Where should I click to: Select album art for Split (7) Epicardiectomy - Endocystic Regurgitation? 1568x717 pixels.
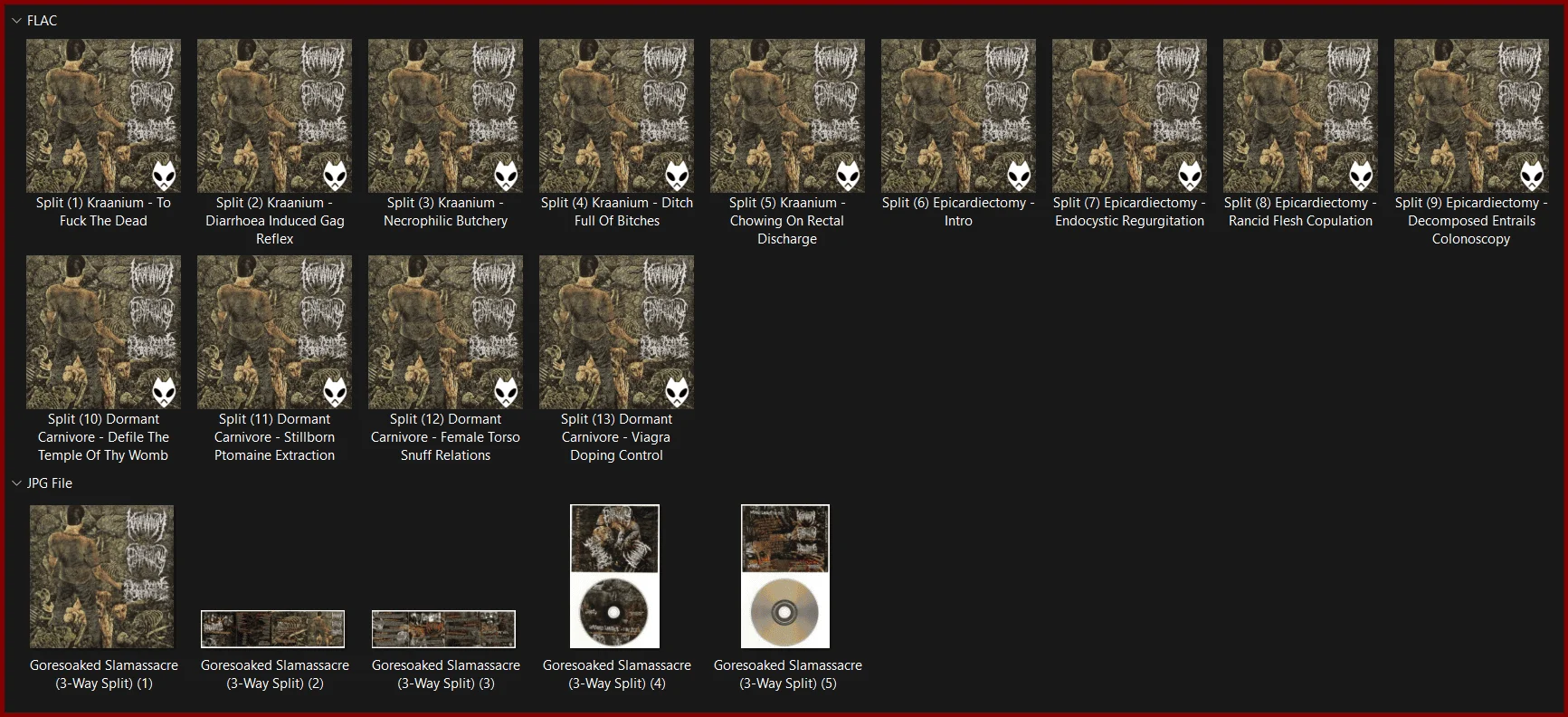pyautogui.click(x=1129, y=116)
